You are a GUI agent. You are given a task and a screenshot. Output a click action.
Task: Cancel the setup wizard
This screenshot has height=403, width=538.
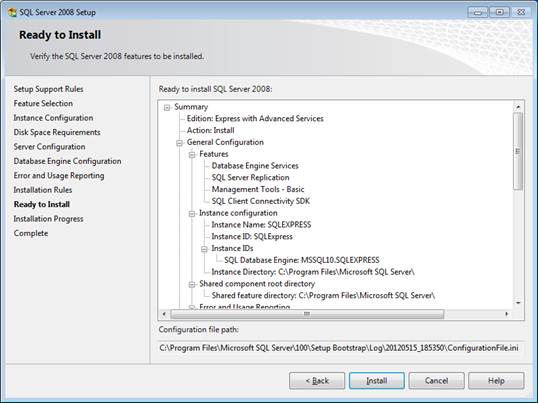click(436, 381)
